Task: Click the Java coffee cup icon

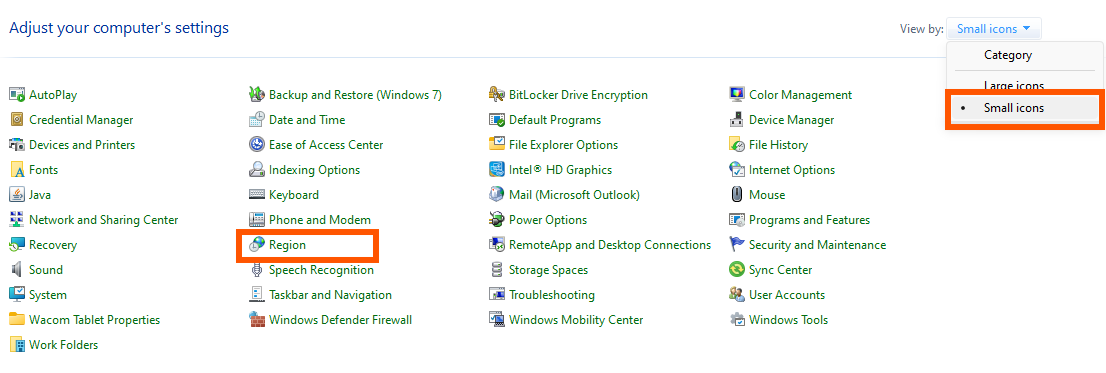Action: [x=17, y=195]
